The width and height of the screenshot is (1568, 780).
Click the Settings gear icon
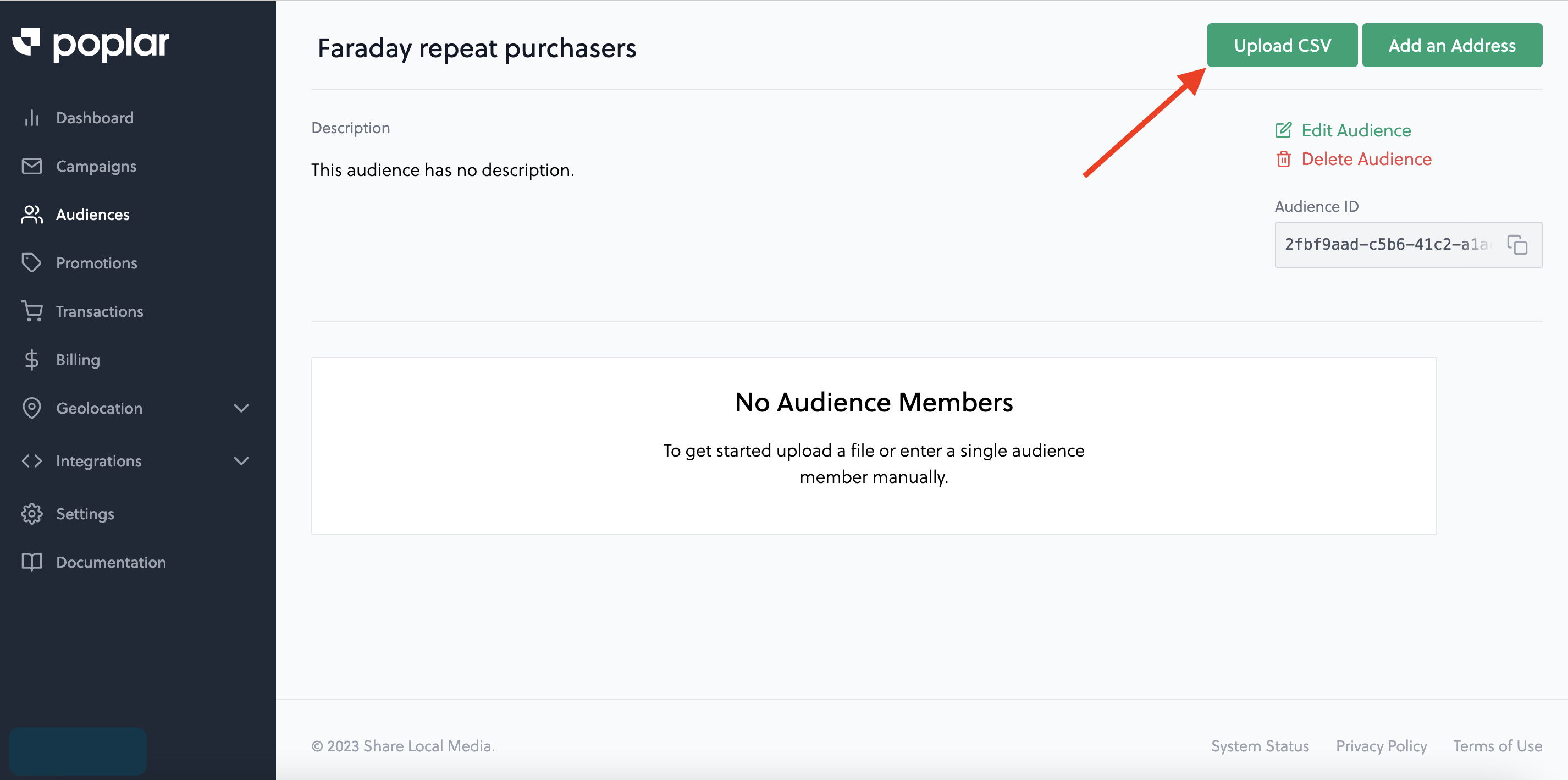32,514
